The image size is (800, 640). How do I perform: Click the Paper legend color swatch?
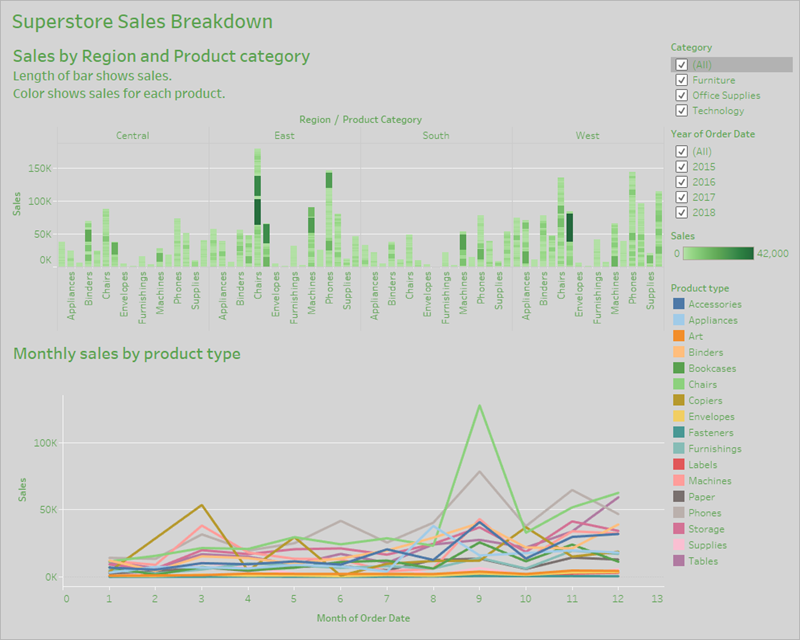(679, 497)
